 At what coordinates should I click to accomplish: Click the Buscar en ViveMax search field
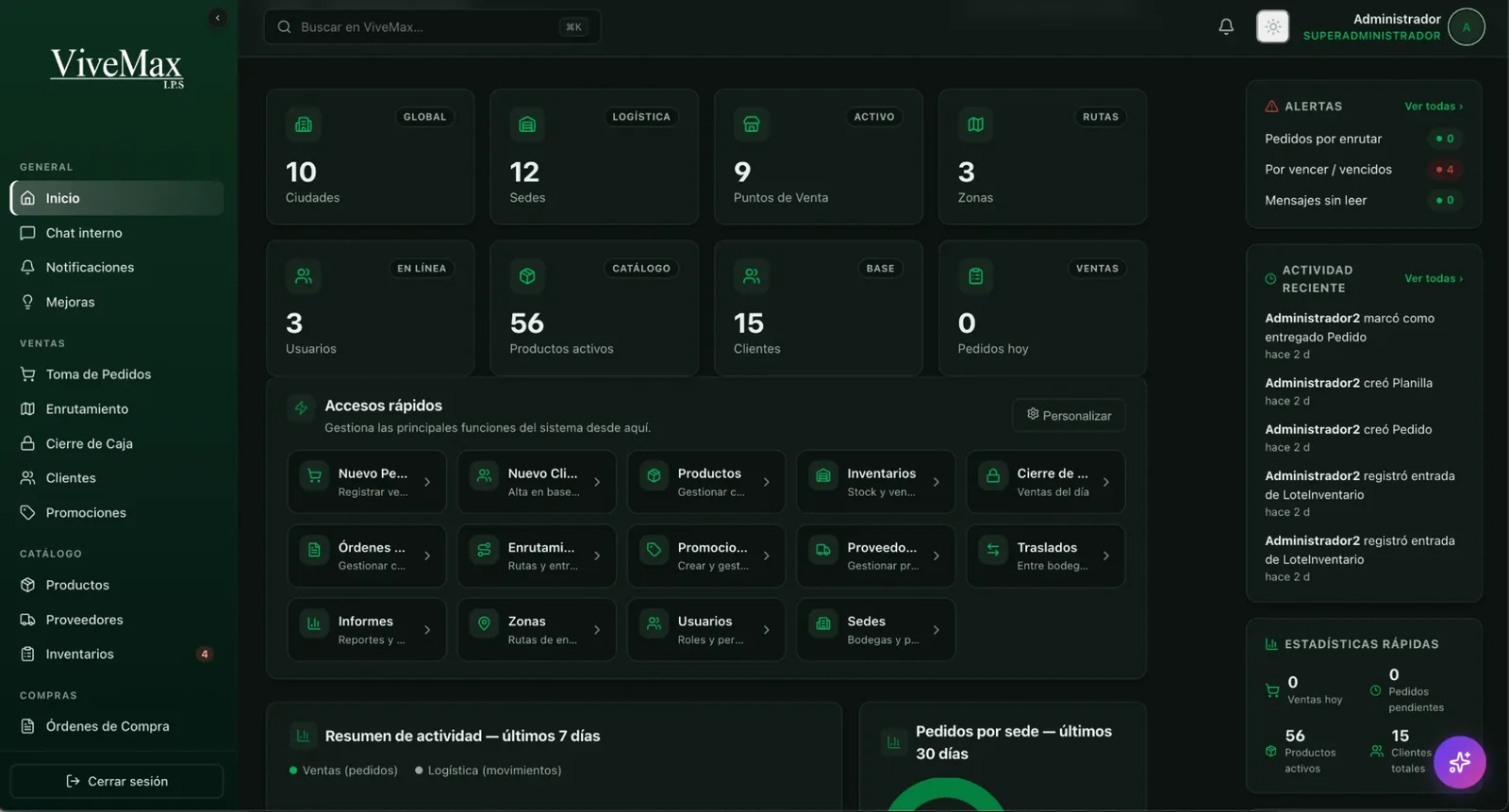click(x=432, y=26)
